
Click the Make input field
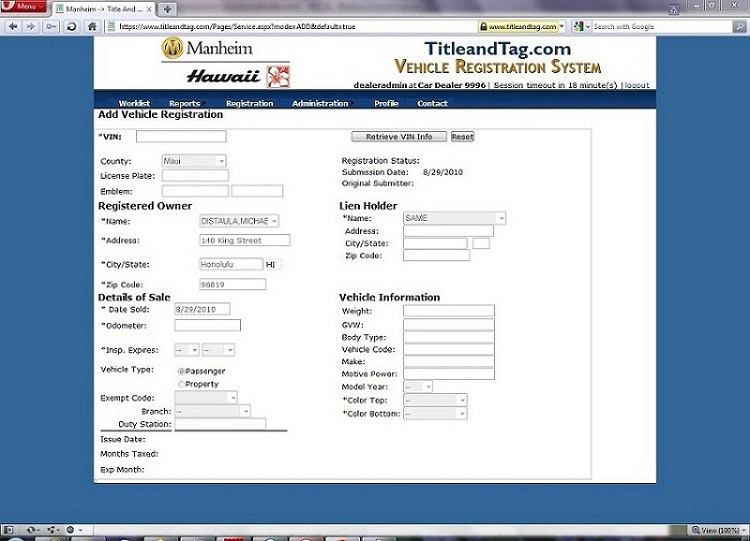449,362
